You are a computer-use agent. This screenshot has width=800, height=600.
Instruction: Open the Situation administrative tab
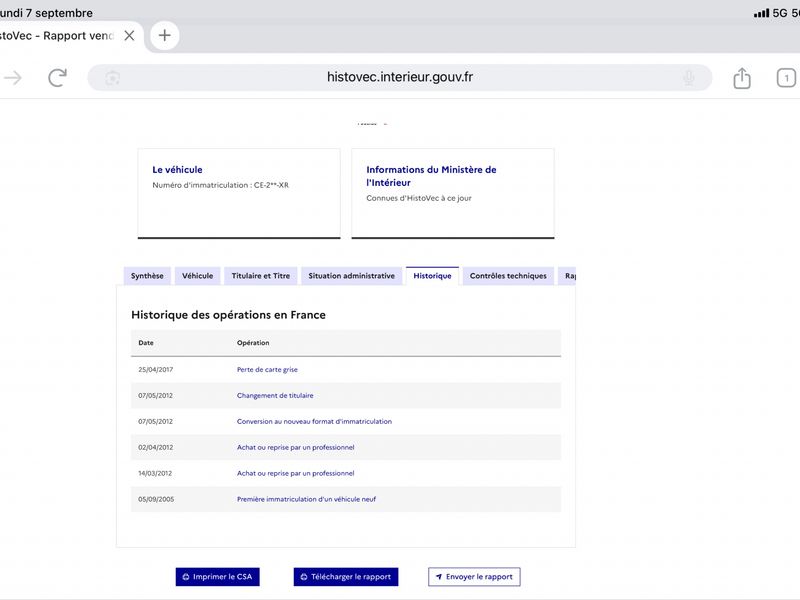[352, 276]
